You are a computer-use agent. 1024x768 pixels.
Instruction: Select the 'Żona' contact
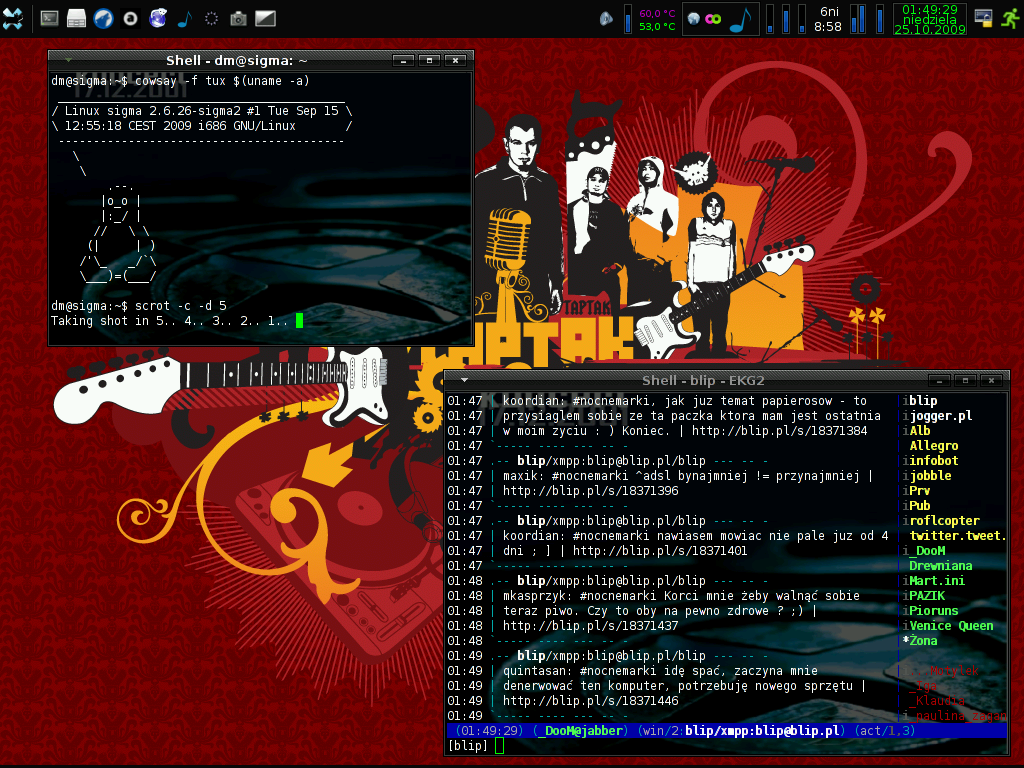coord(923,641)
